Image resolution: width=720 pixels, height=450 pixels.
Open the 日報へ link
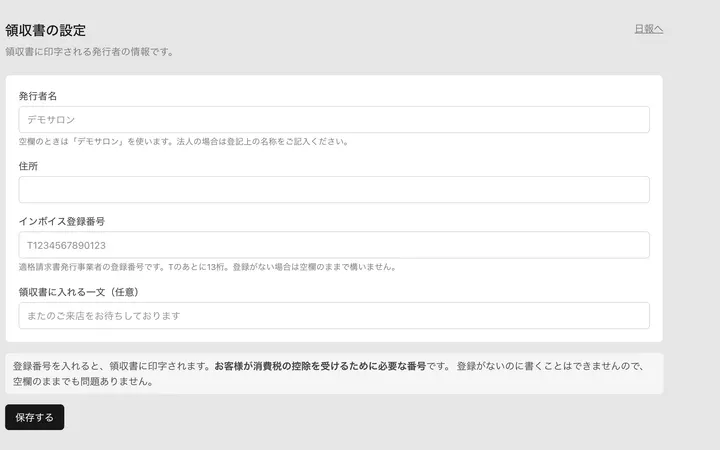(648, 29)
